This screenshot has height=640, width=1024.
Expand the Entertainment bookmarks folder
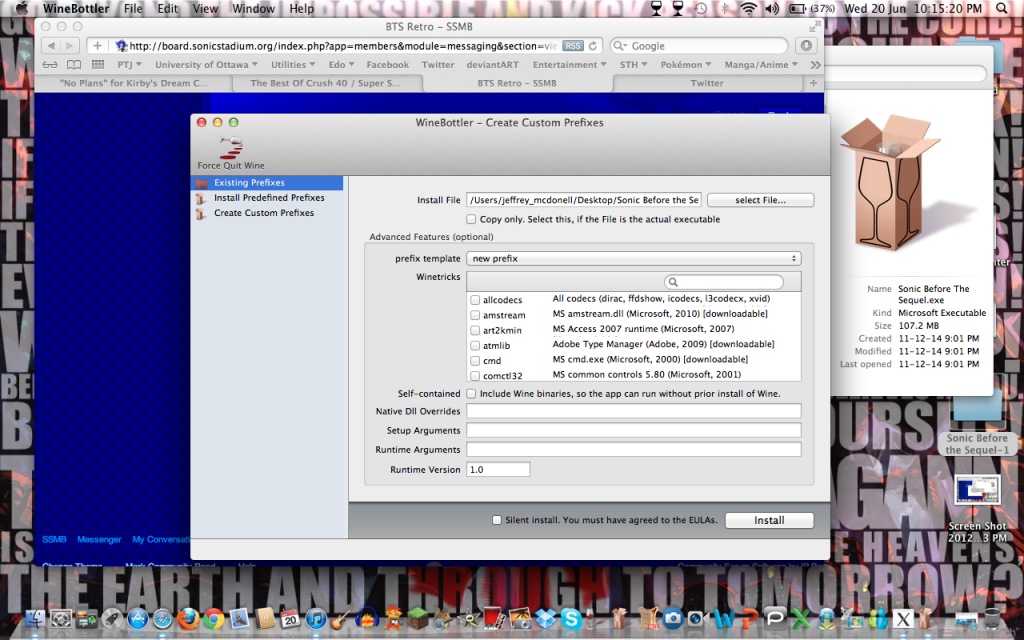569,65
